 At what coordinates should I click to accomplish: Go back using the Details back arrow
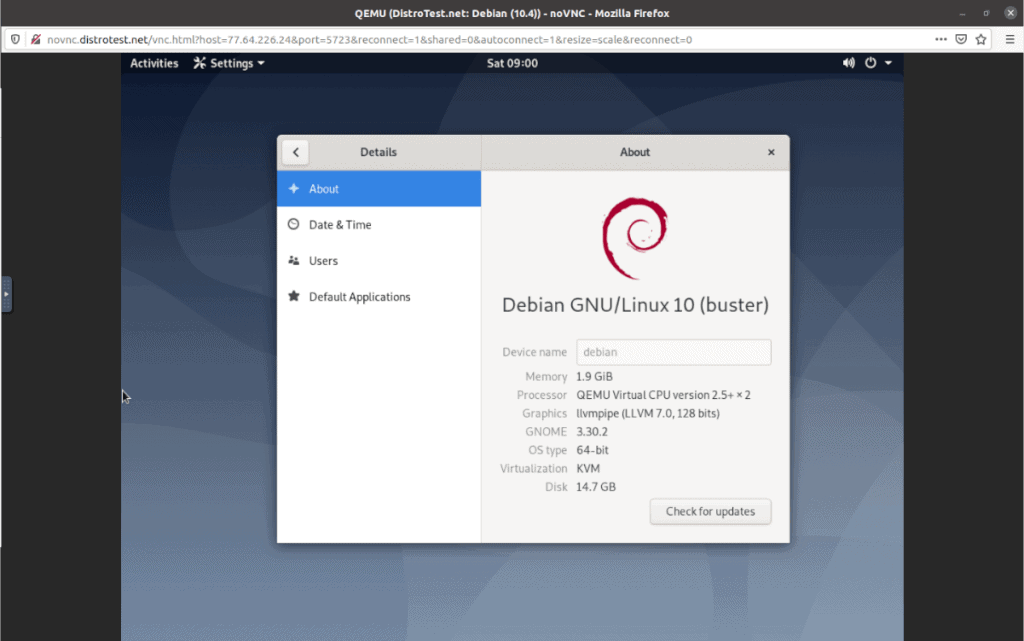[x=295, y=152]
